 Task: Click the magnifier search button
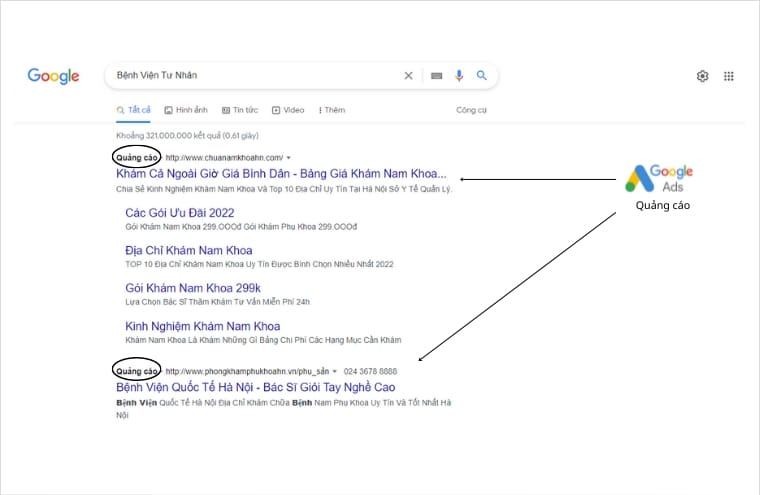481,75
